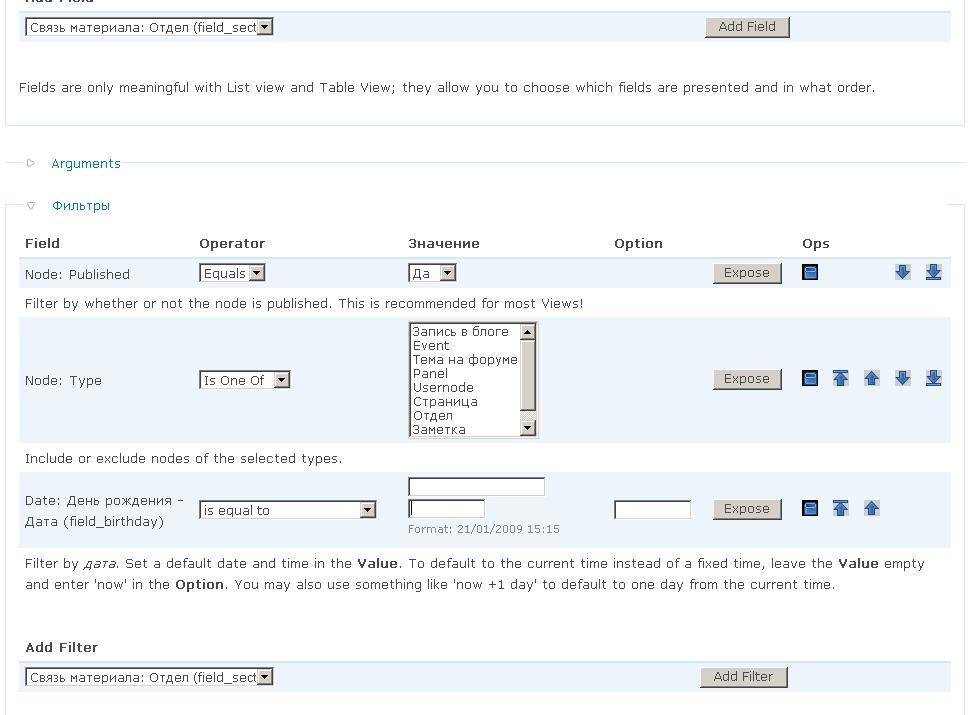Click the 'Node: Published' field label
The image size is (969, 715).
(x=77, y=274)
